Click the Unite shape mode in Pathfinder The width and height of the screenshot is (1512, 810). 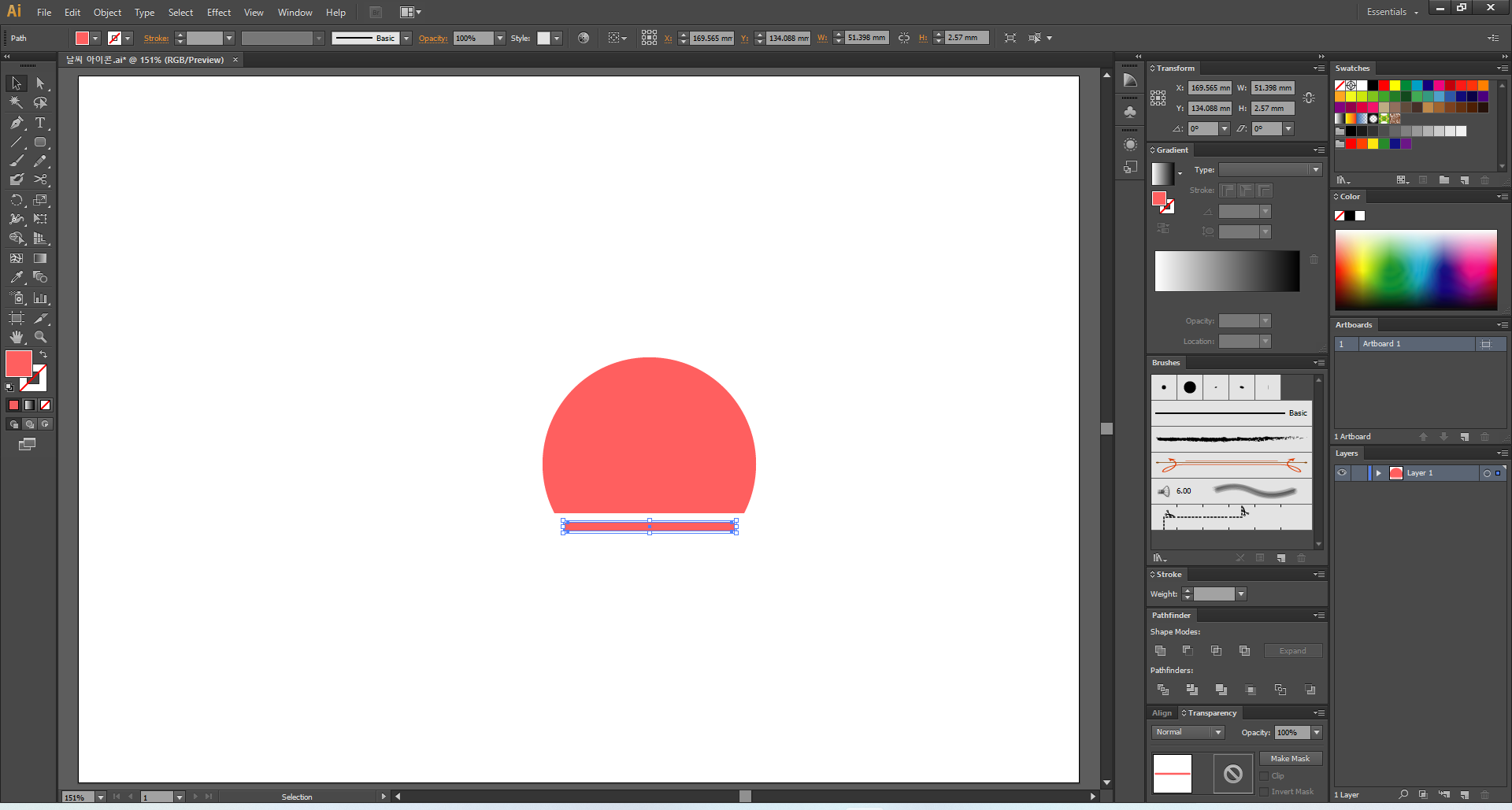pyautogui.click(x=1160, y=651)
